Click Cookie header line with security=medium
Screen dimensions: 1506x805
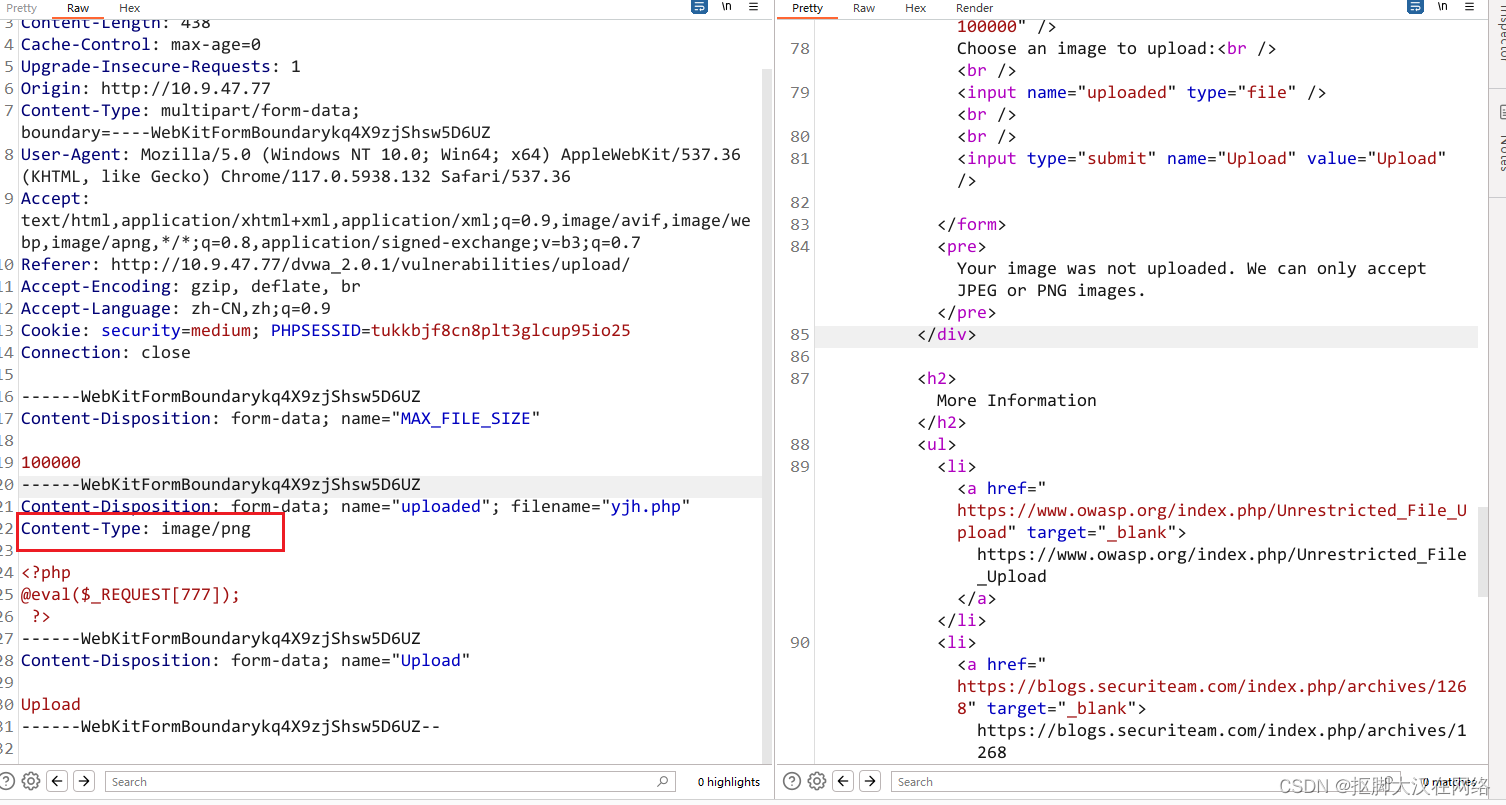326,330
